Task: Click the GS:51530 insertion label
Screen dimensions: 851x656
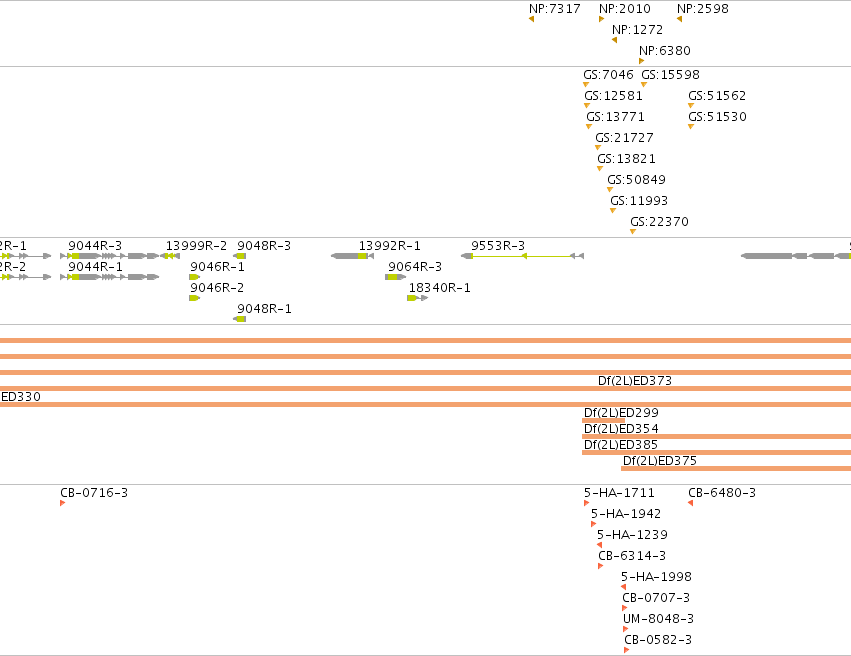Action: pyautogui.click(x=717, y=117)
